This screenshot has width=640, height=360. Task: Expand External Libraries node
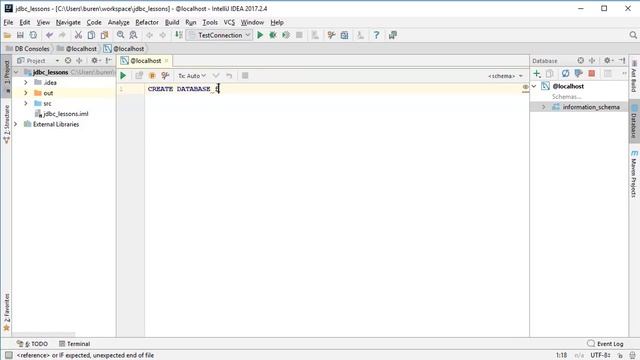(x=16, y=124)
